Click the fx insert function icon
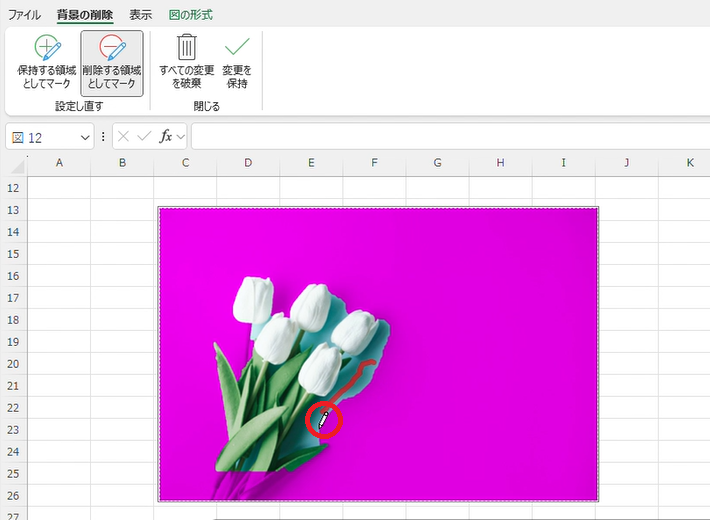Screen dimensions: 710x520 (166, 136)
